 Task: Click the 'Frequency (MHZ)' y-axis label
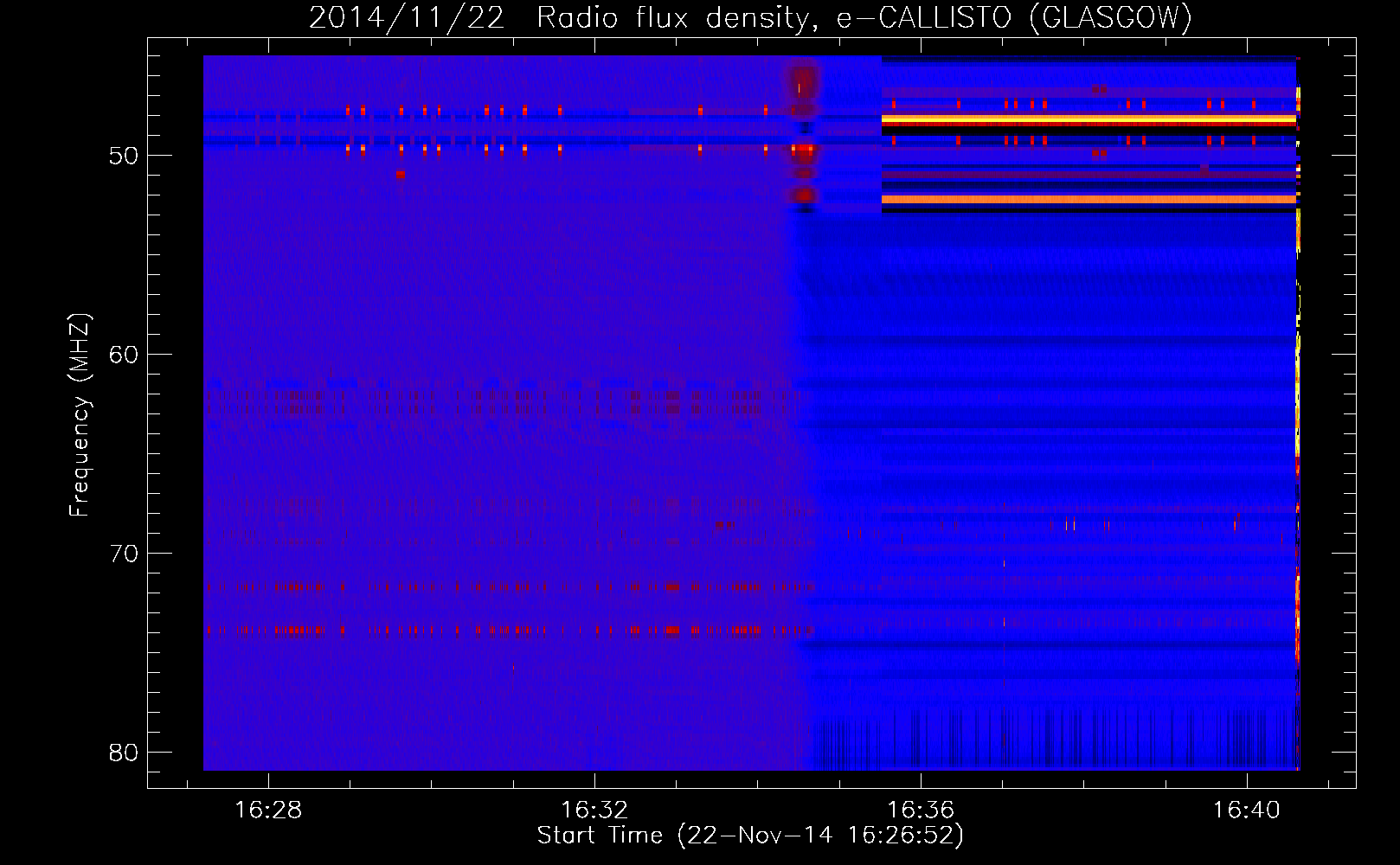tap(80, 415)
